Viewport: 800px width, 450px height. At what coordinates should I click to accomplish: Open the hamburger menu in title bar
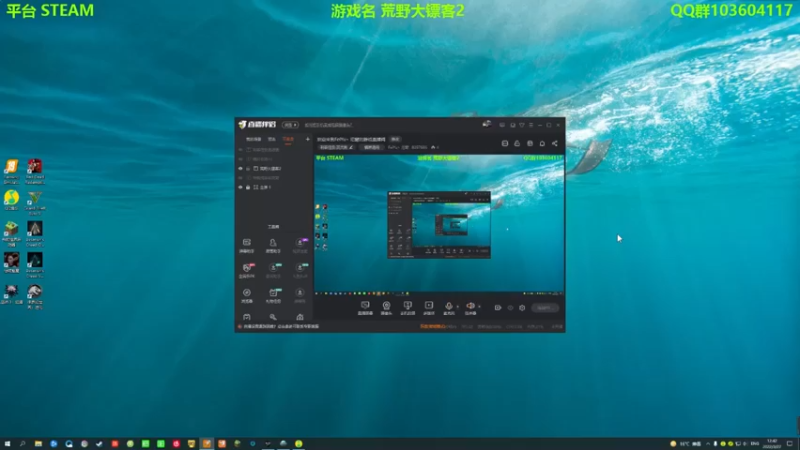531,125
